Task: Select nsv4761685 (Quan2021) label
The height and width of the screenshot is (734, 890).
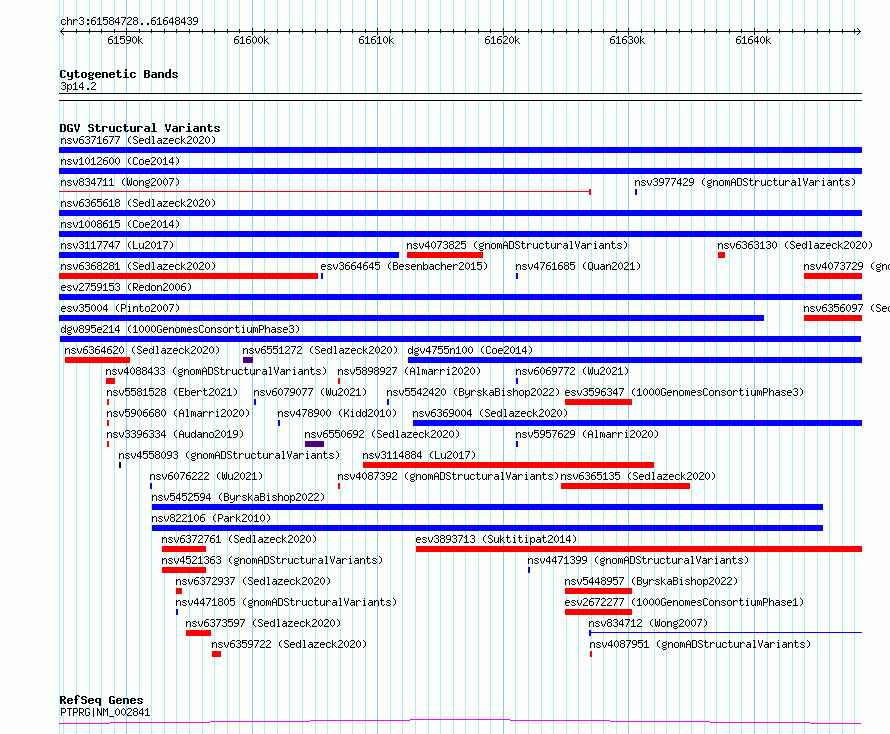Action: (578, 266)
